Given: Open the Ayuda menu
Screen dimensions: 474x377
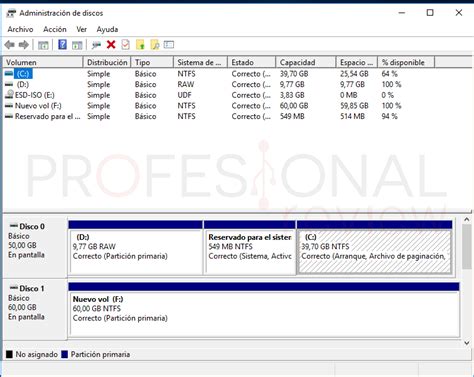Looking at the screenshot, I should (107, 29).
